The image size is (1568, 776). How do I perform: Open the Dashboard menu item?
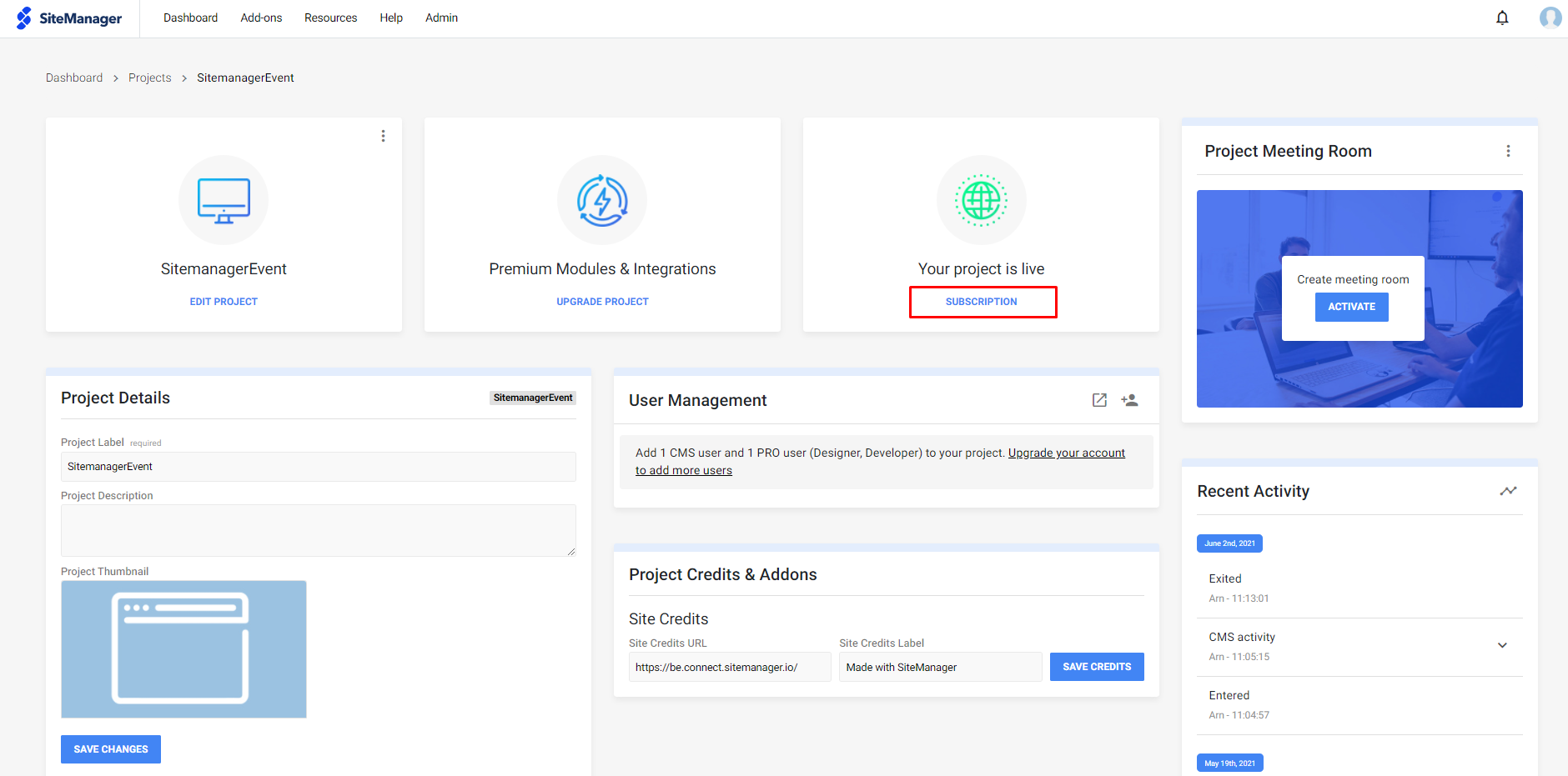tap(190, 18)
